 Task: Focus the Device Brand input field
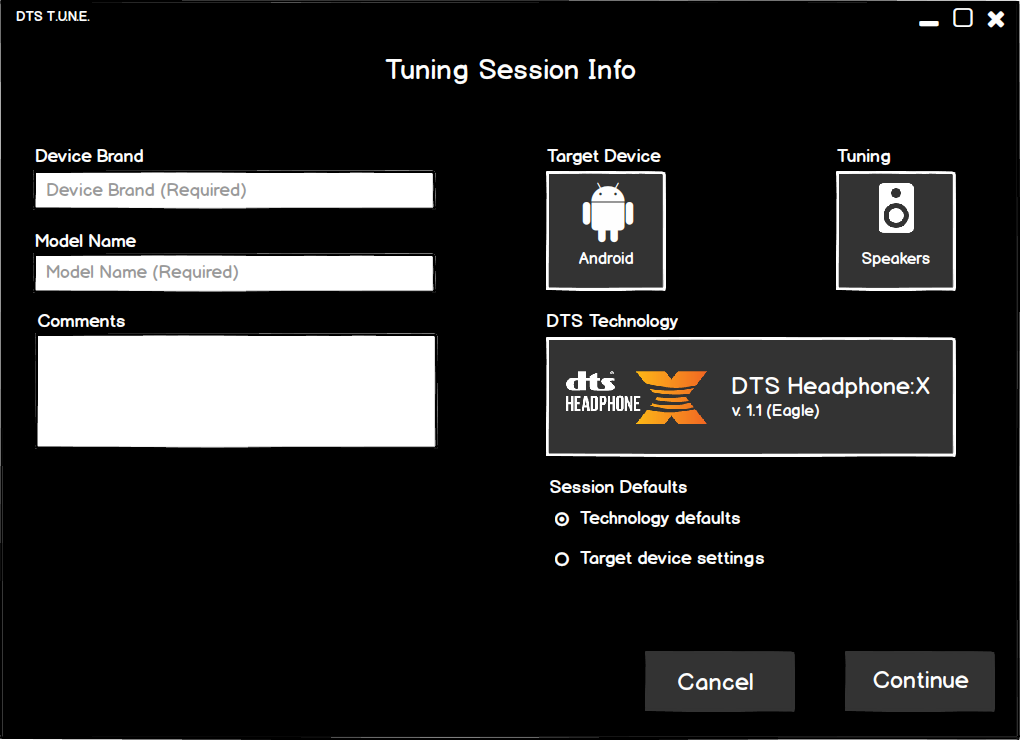(x=234, y=190)
